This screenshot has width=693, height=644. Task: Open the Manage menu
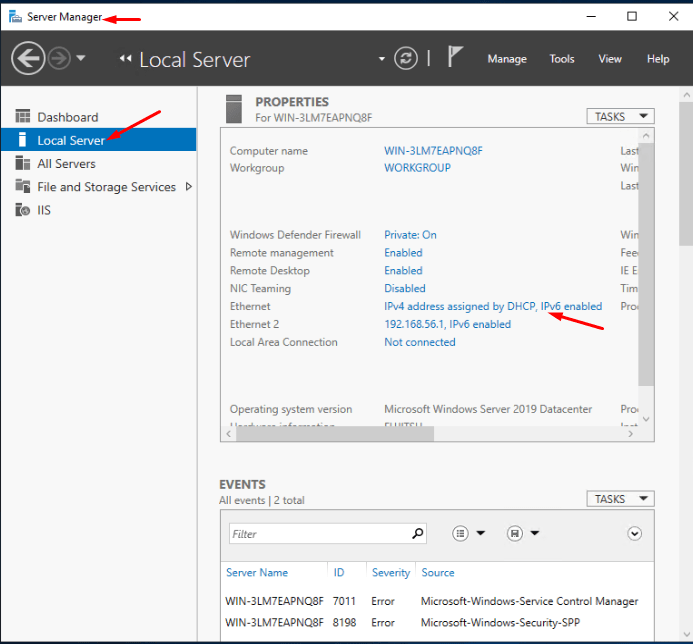[x=506, y=59]
